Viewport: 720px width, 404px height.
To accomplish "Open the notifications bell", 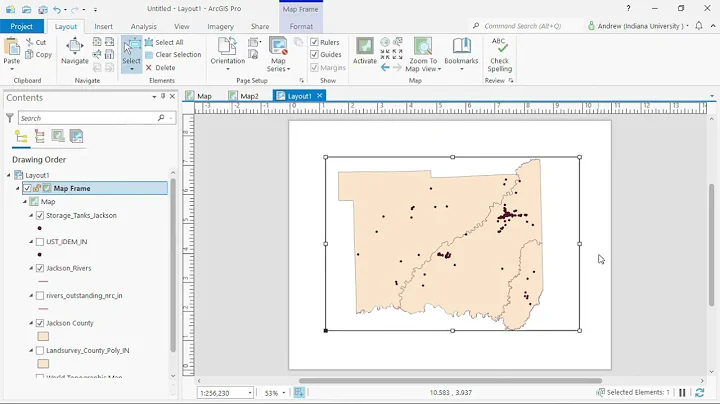I will (x=699, y=26).
